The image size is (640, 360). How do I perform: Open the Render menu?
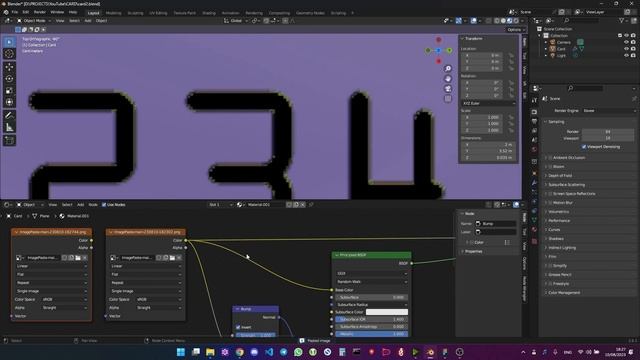40,12
